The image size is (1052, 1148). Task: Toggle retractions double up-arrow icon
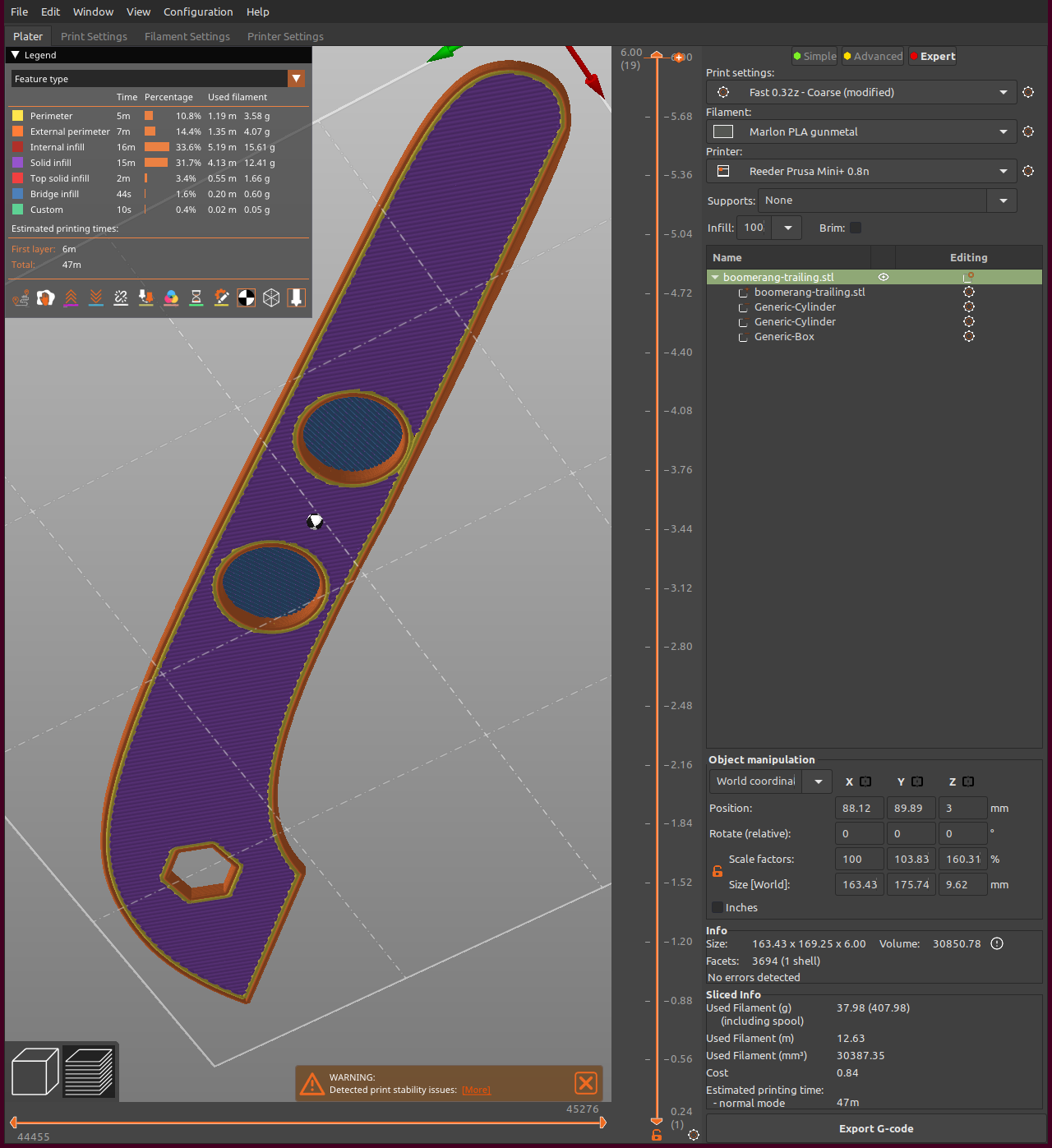point(72,297)
